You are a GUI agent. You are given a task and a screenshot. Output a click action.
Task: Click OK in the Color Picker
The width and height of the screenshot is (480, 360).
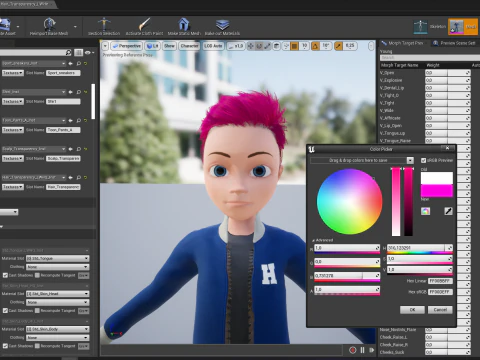click(412, 310)
